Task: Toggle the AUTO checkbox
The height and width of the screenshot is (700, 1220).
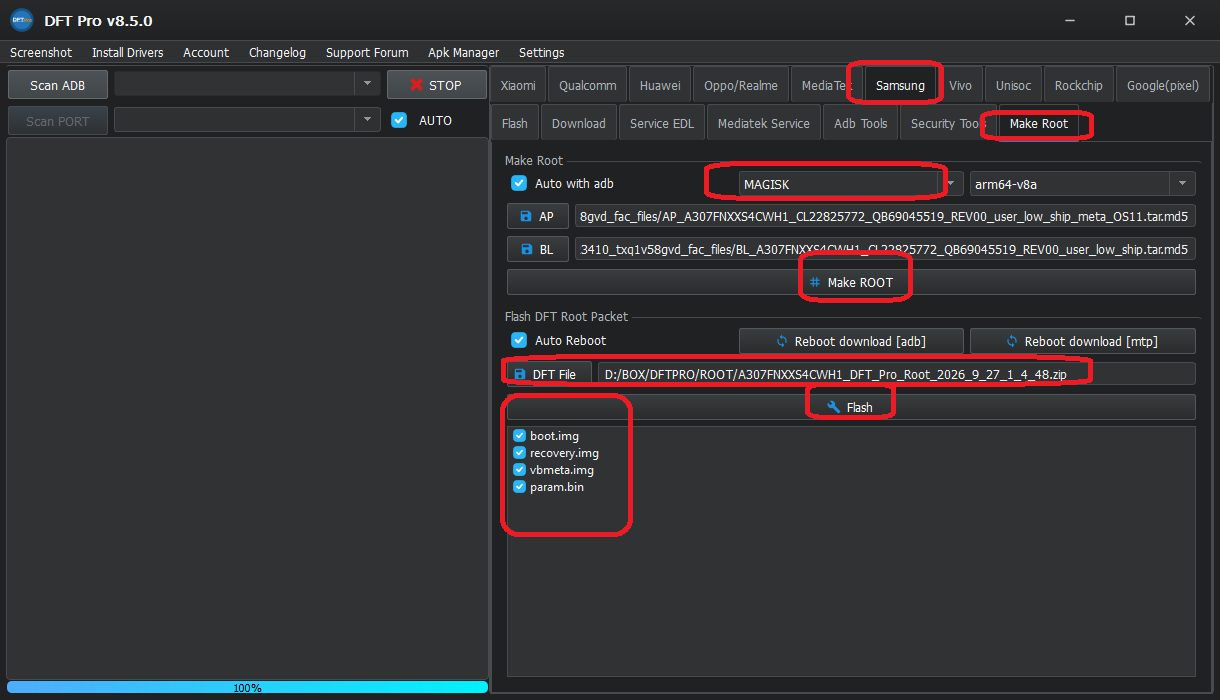Action: click(399, 120)
